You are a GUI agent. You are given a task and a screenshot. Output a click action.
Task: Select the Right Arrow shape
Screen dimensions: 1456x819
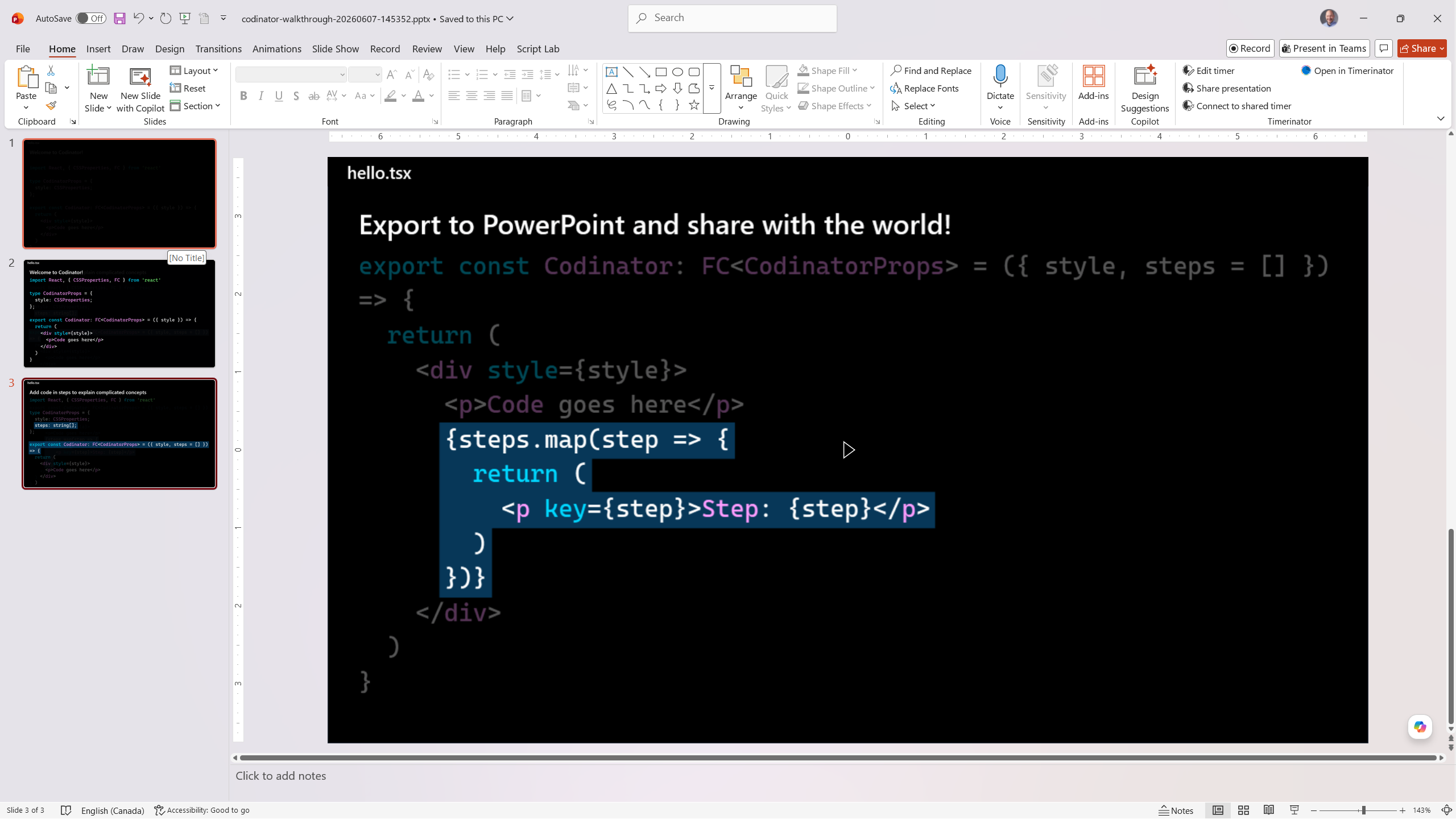661,88
